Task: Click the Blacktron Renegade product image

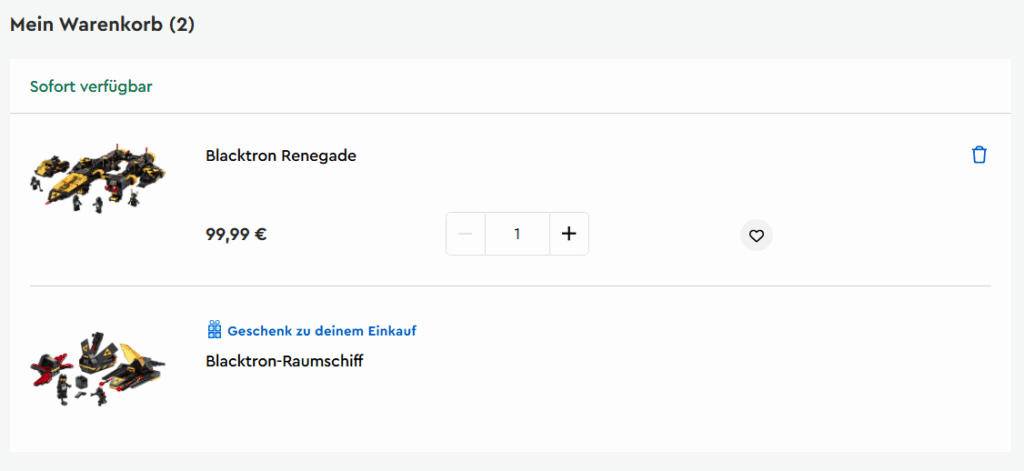Action: (x=98, y=178)
